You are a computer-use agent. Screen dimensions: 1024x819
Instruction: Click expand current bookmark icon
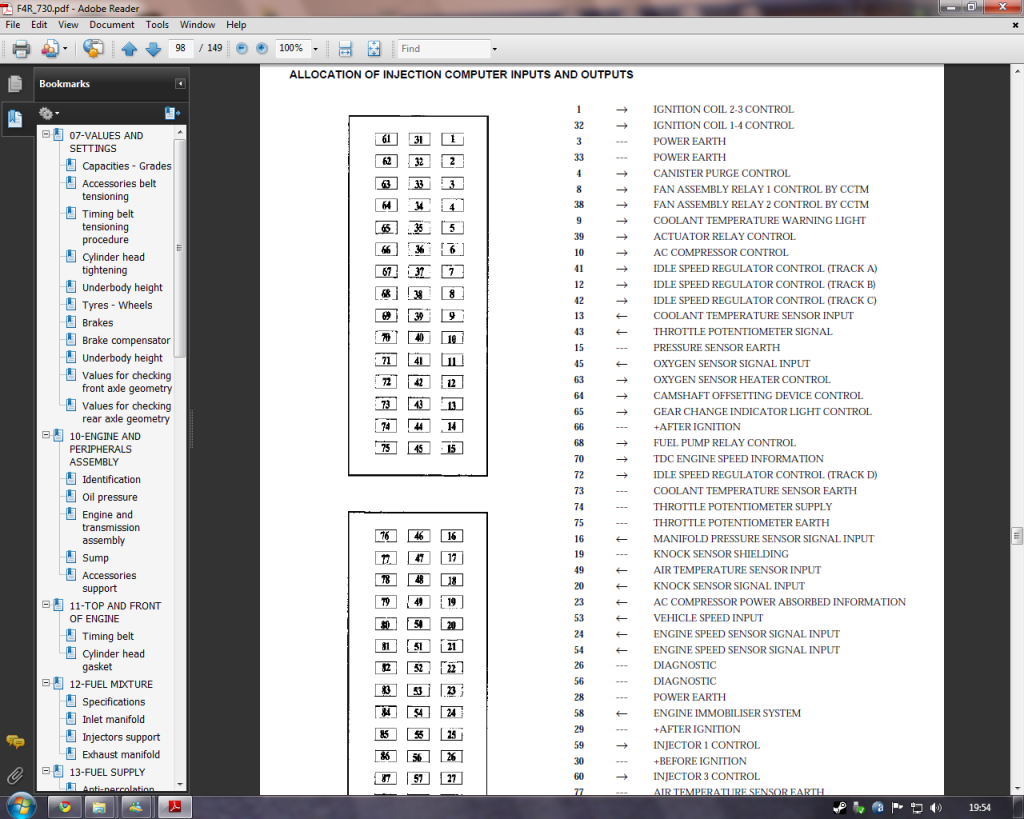(172, 113)
